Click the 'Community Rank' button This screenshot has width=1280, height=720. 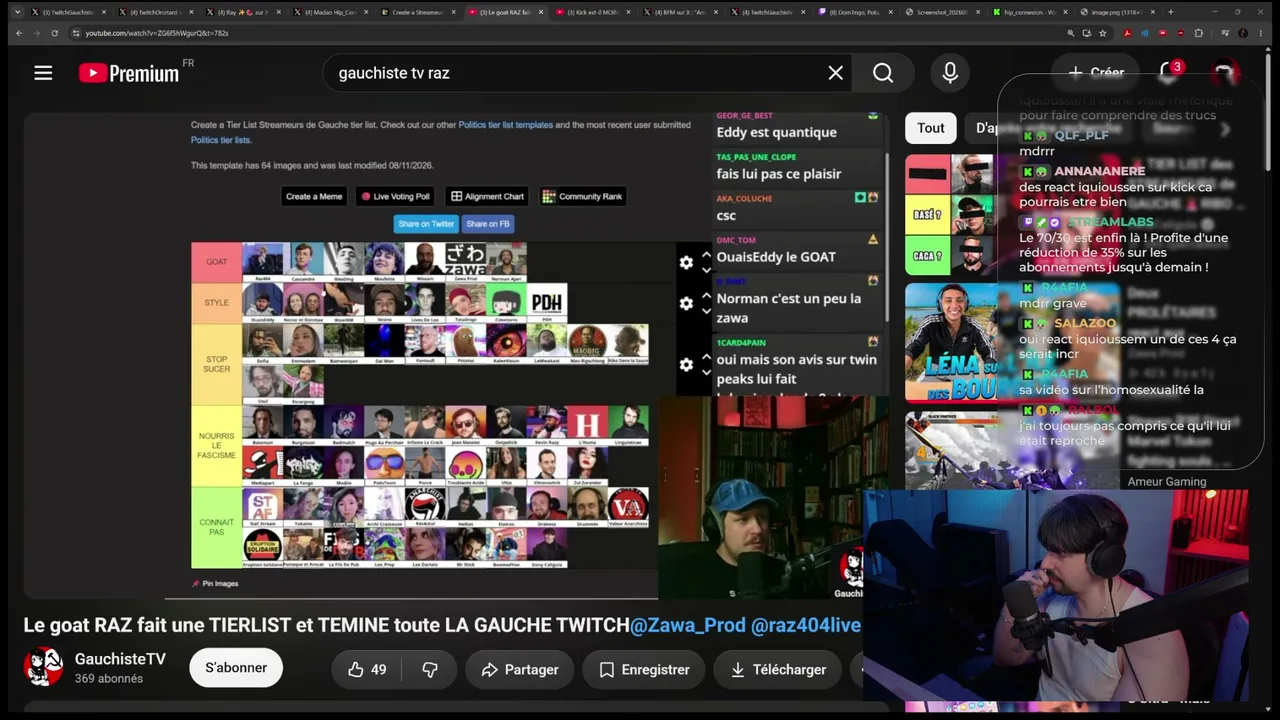click(x=582, y=196)
